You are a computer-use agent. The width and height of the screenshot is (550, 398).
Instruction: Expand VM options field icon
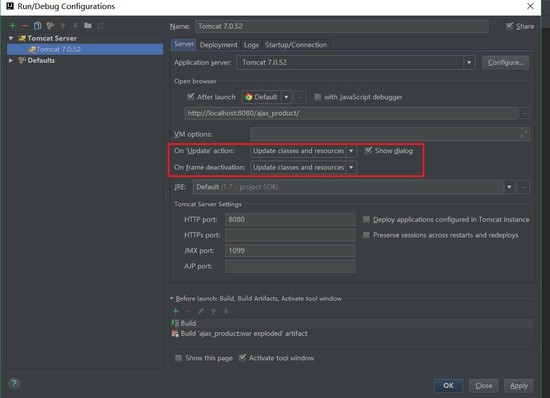[524, 134]
